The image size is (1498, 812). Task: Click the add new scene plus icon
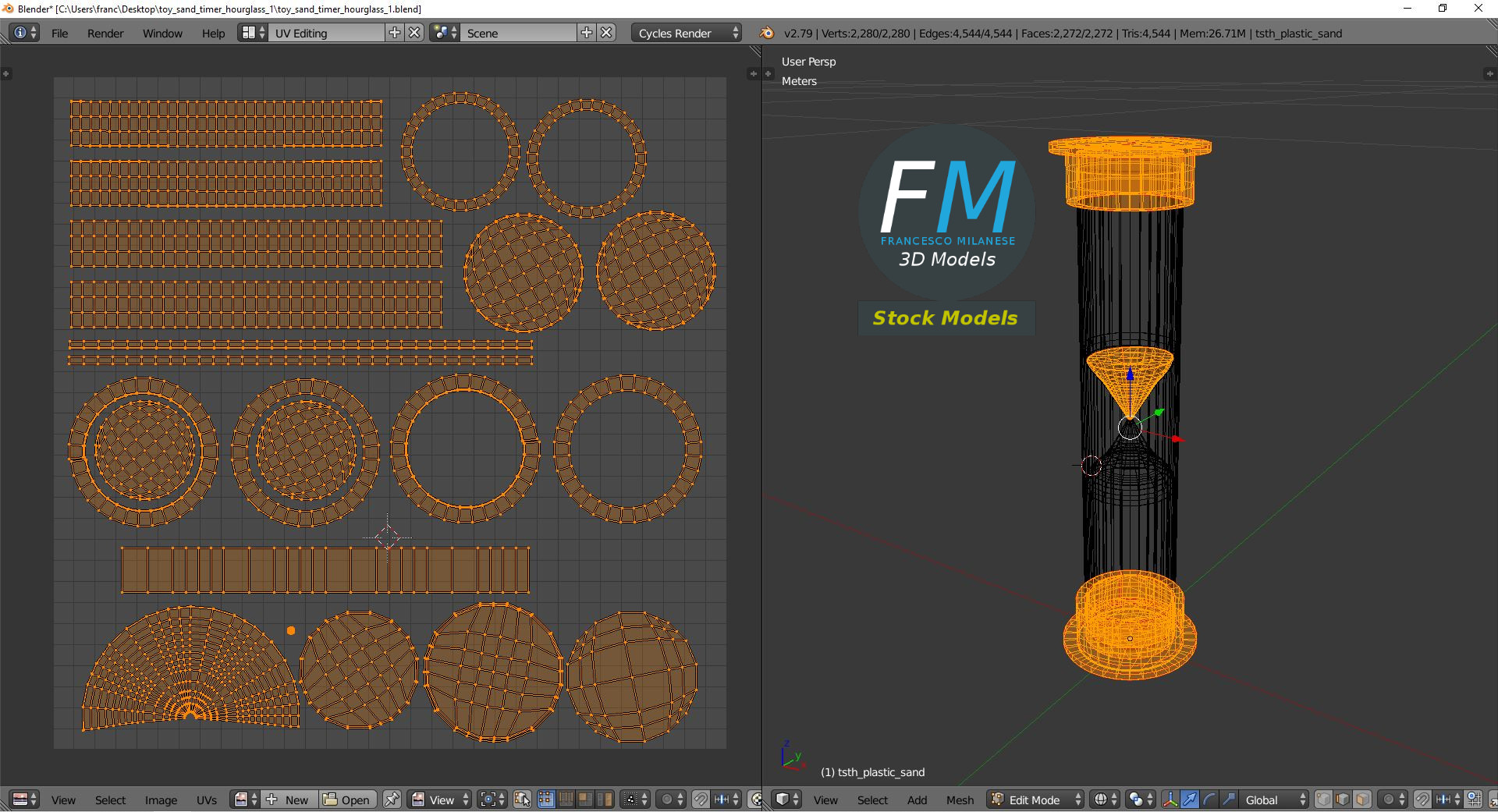(x=587, y=33)
